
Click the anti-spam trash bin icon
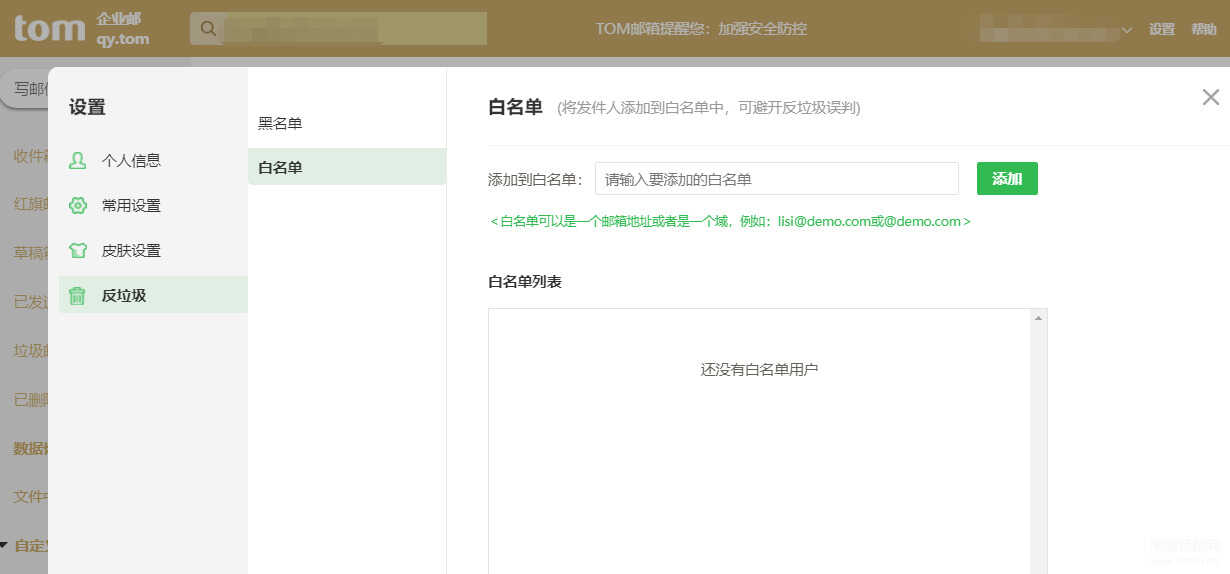click(x=77, y=295)
